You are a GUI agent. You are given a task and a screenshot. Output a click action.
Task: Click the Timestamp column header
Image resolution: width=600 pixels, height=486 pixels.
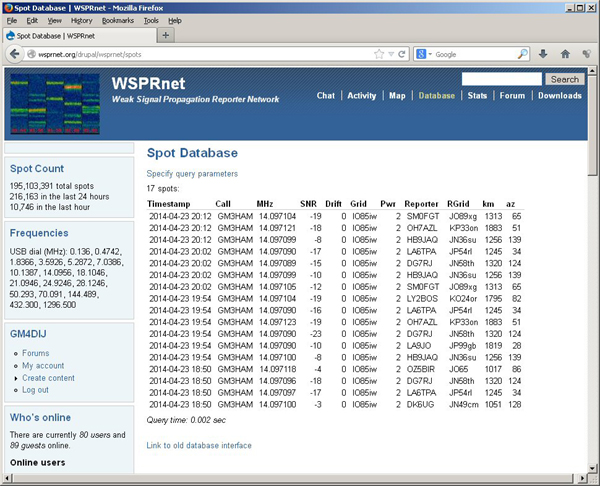pos(169,204)
